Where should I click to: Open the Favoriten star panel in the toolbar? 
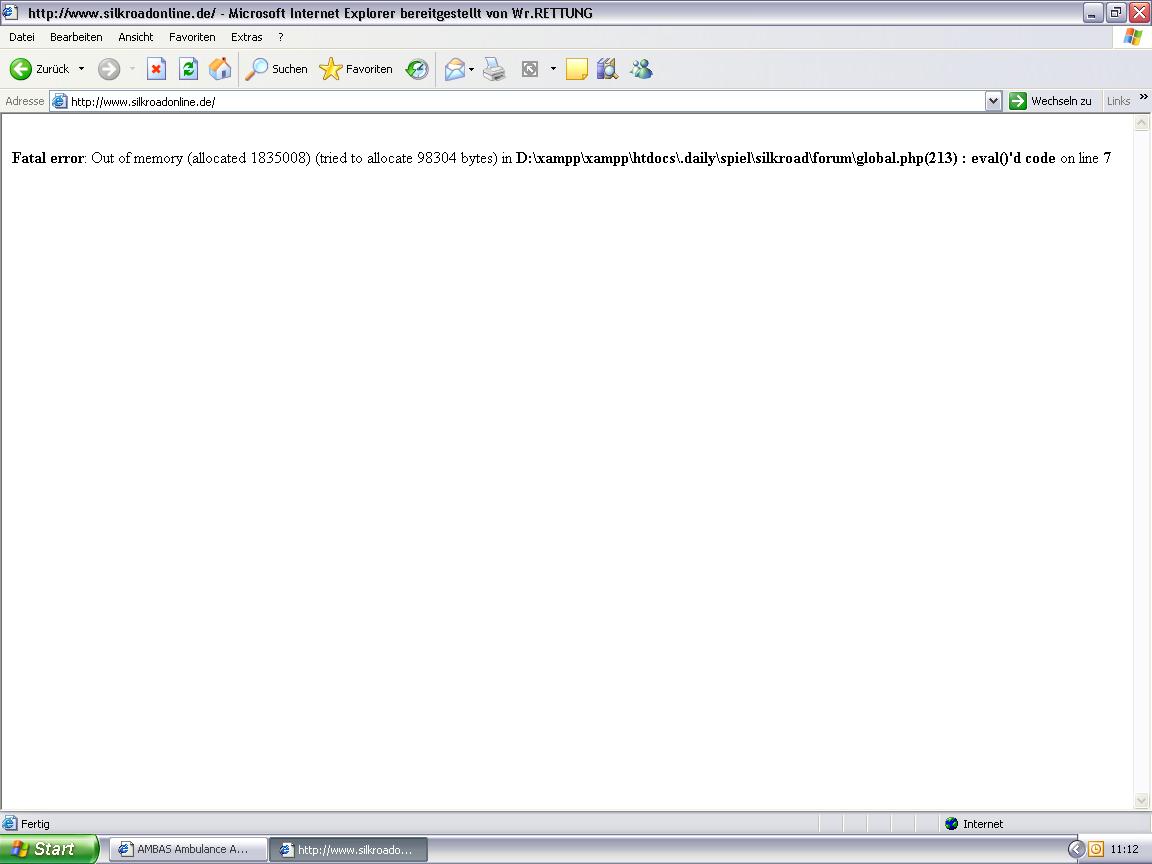(x=356, y=69)
